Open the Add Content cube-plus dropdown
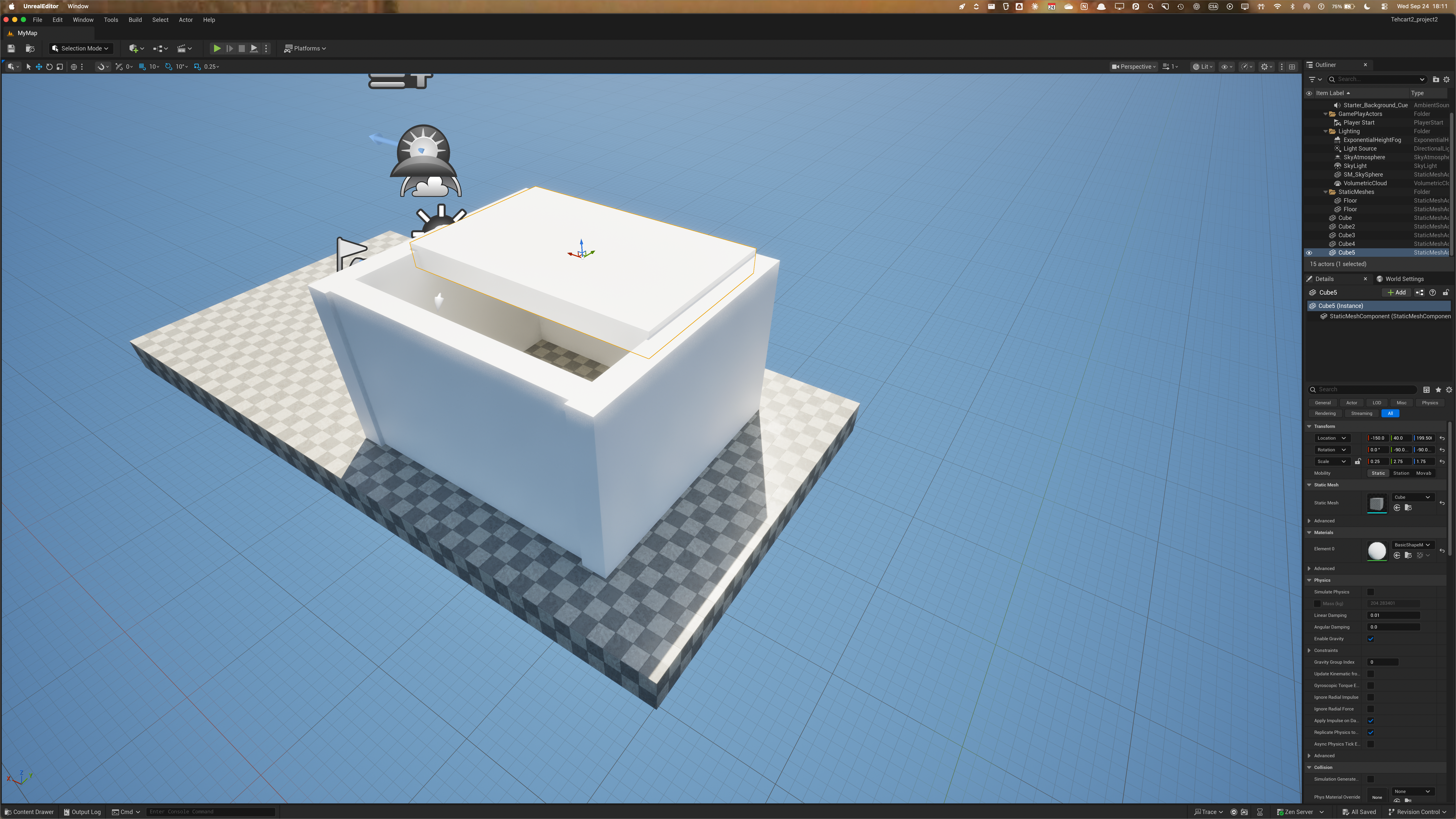1456x819 pixels. [136, 49]
